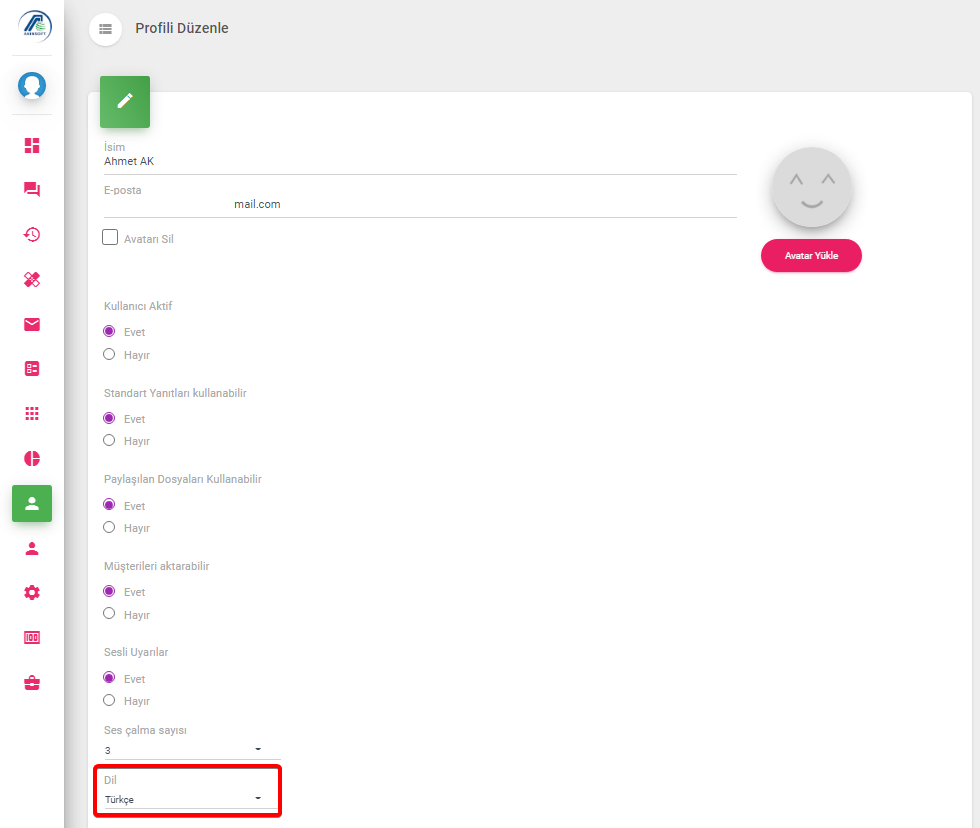Open the gear settings sidebar icon
This screenshot has height=828, width=980.
click(x=32, y=592)
